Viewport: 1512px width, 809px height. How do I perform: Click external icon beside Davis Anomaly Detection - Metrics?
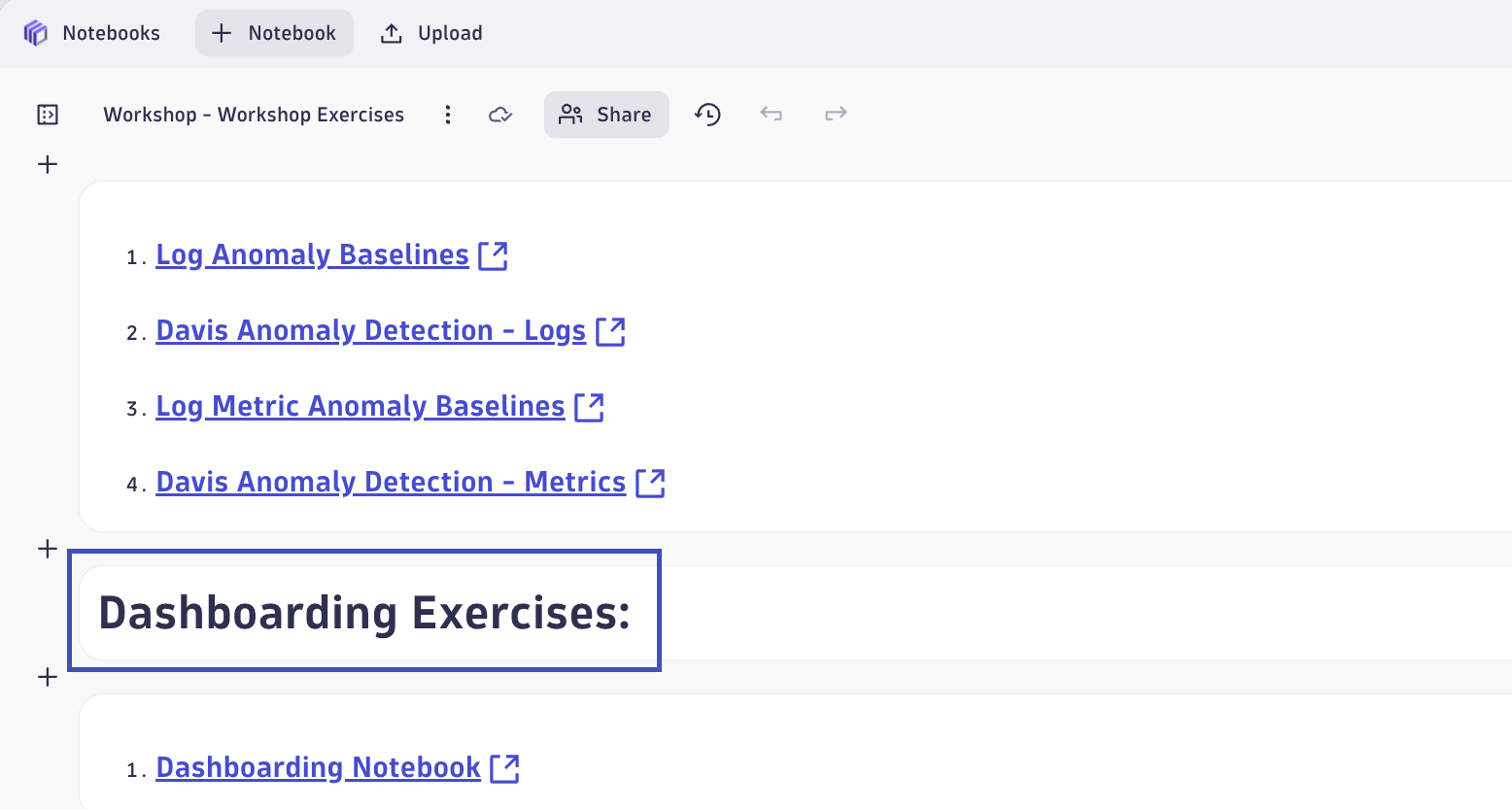[650, 483]
